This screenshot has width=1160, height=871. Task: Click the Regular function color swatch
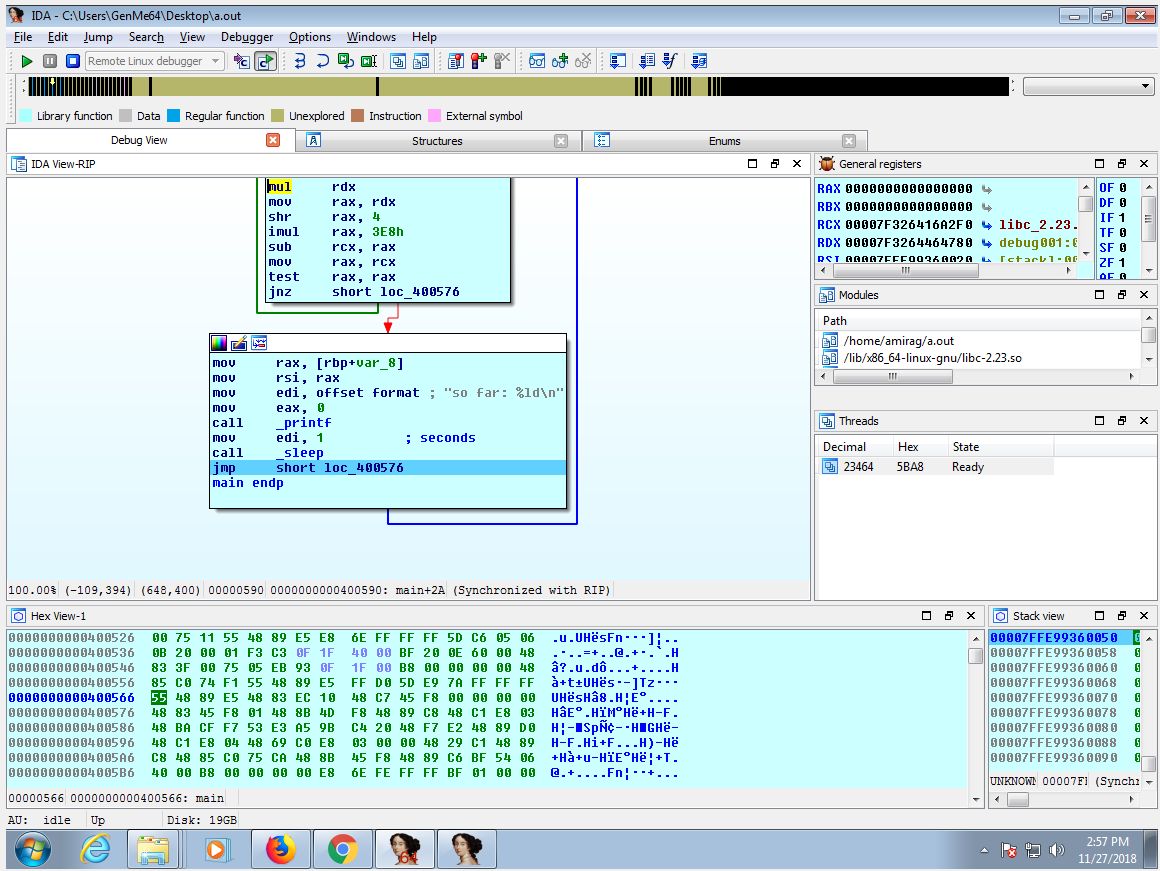pos(174,116)
